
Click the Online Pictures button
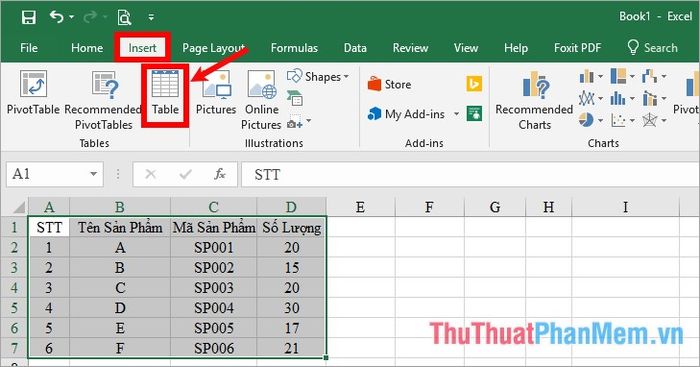pyautogui.click(x=262, y=100)
